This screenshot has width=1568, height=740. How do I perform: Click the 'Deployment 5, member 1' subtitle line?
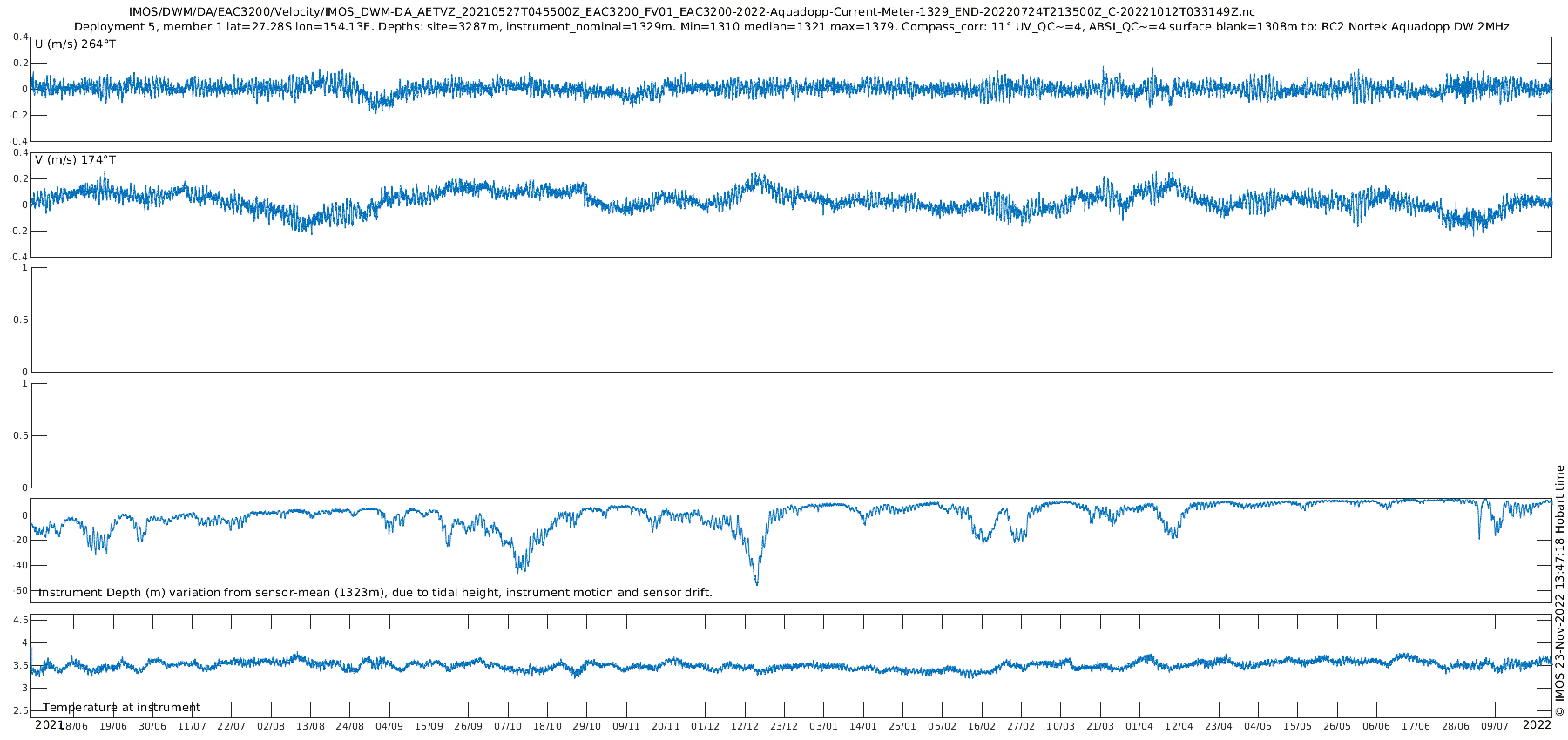pos(792,27)
